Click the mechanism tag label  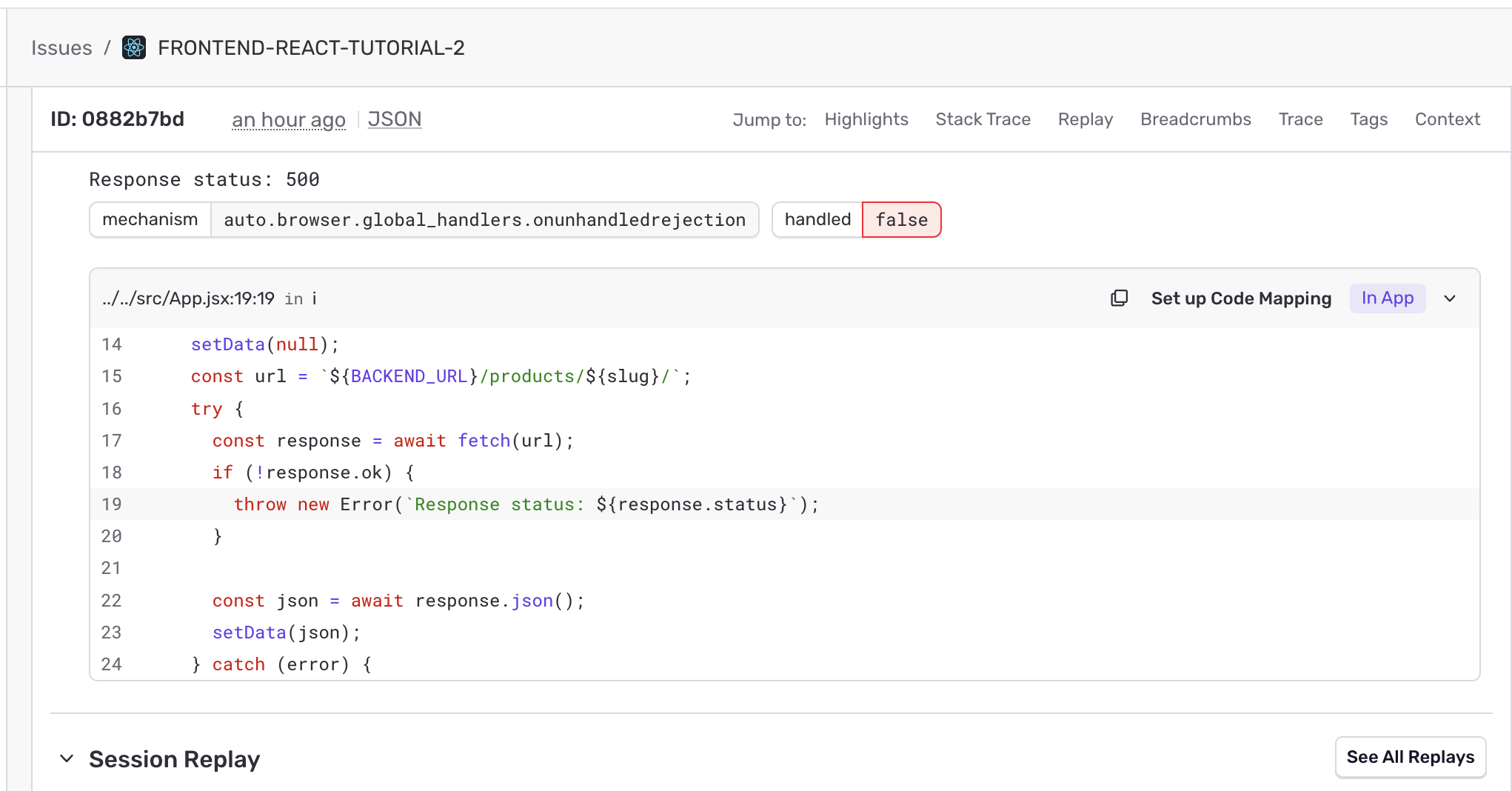click(150, 220)
